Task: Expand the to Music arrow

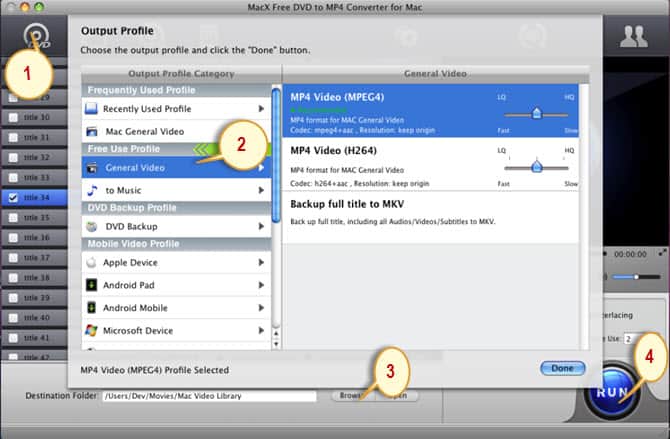Action: 261,190
